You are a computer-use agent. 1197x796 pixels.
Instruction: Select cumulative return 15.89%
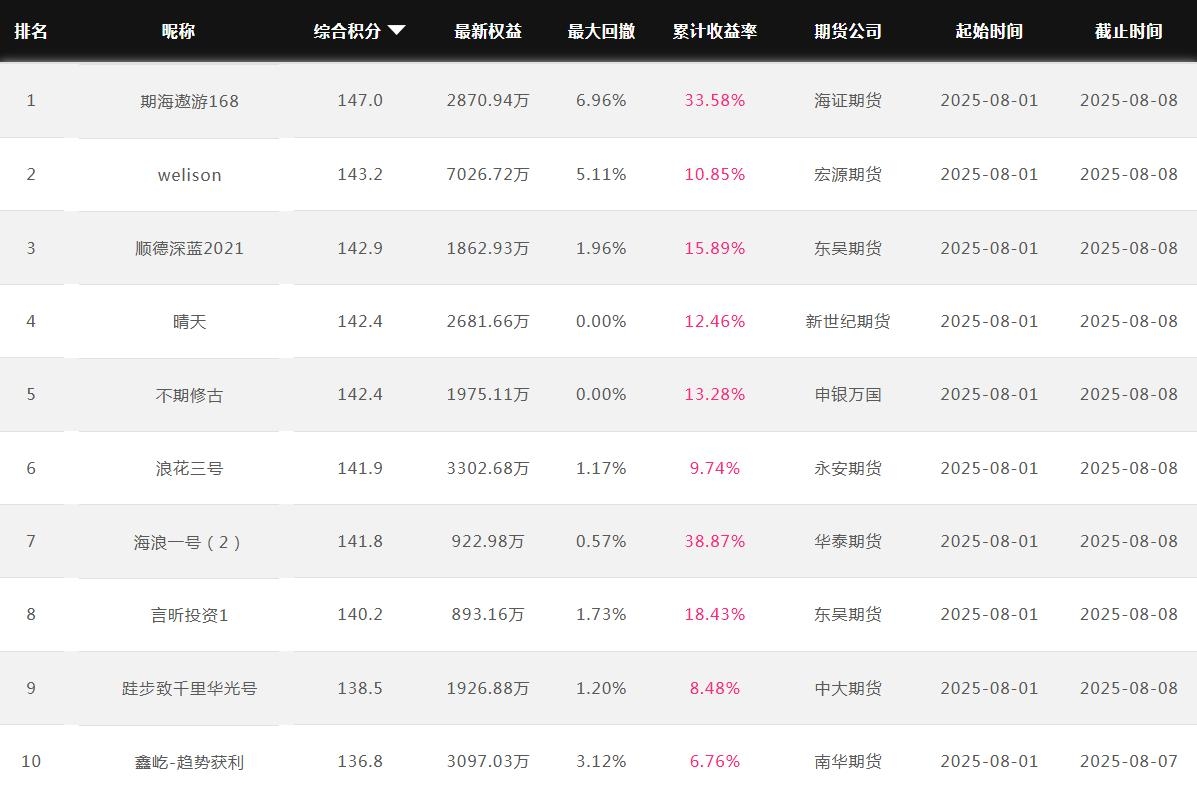click(x=715, y=248)
